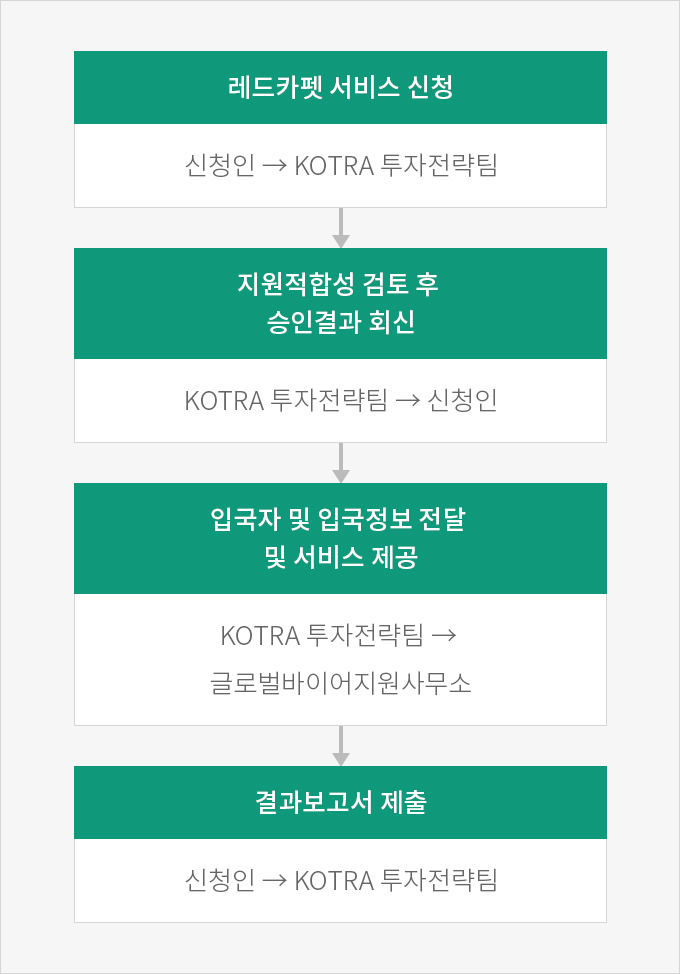Click the 레드카펫 서비스 신청 green header
The height and width of the screenshot is (974, 680).
[x=340, y=88]
